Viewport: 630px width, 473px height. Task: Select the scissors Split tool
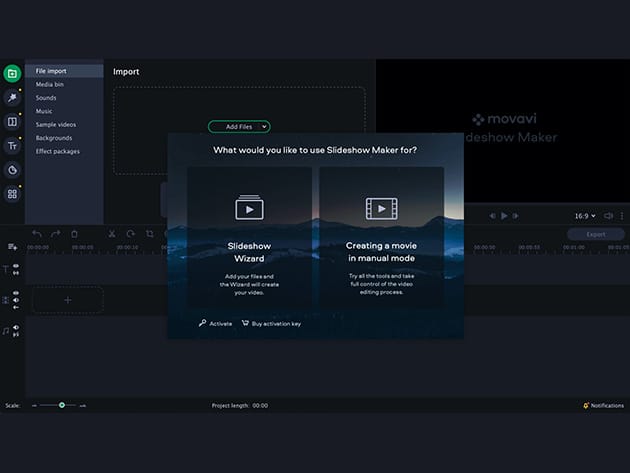[x=112, y=234]
